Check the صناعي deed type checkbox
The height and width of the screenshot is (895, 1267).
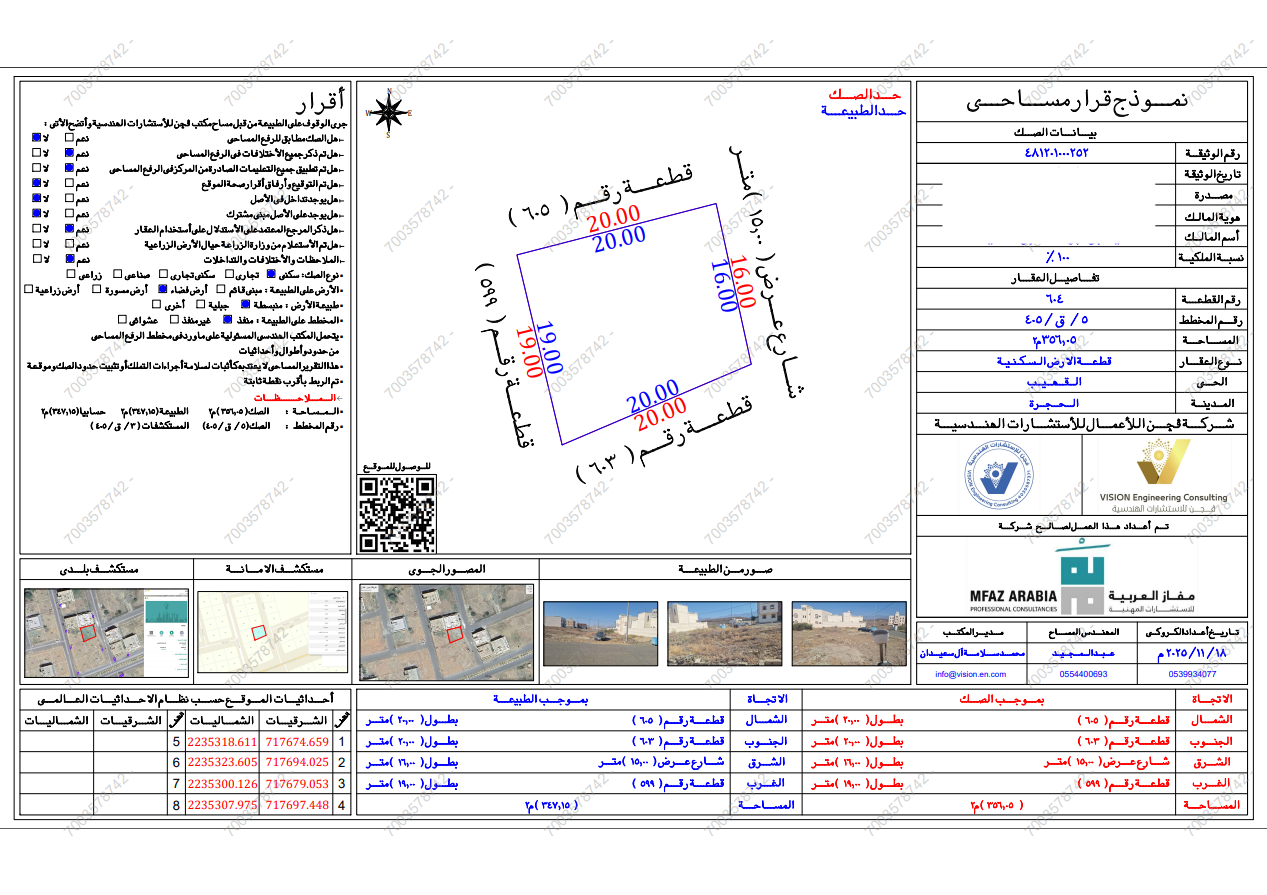coord(117,274)
